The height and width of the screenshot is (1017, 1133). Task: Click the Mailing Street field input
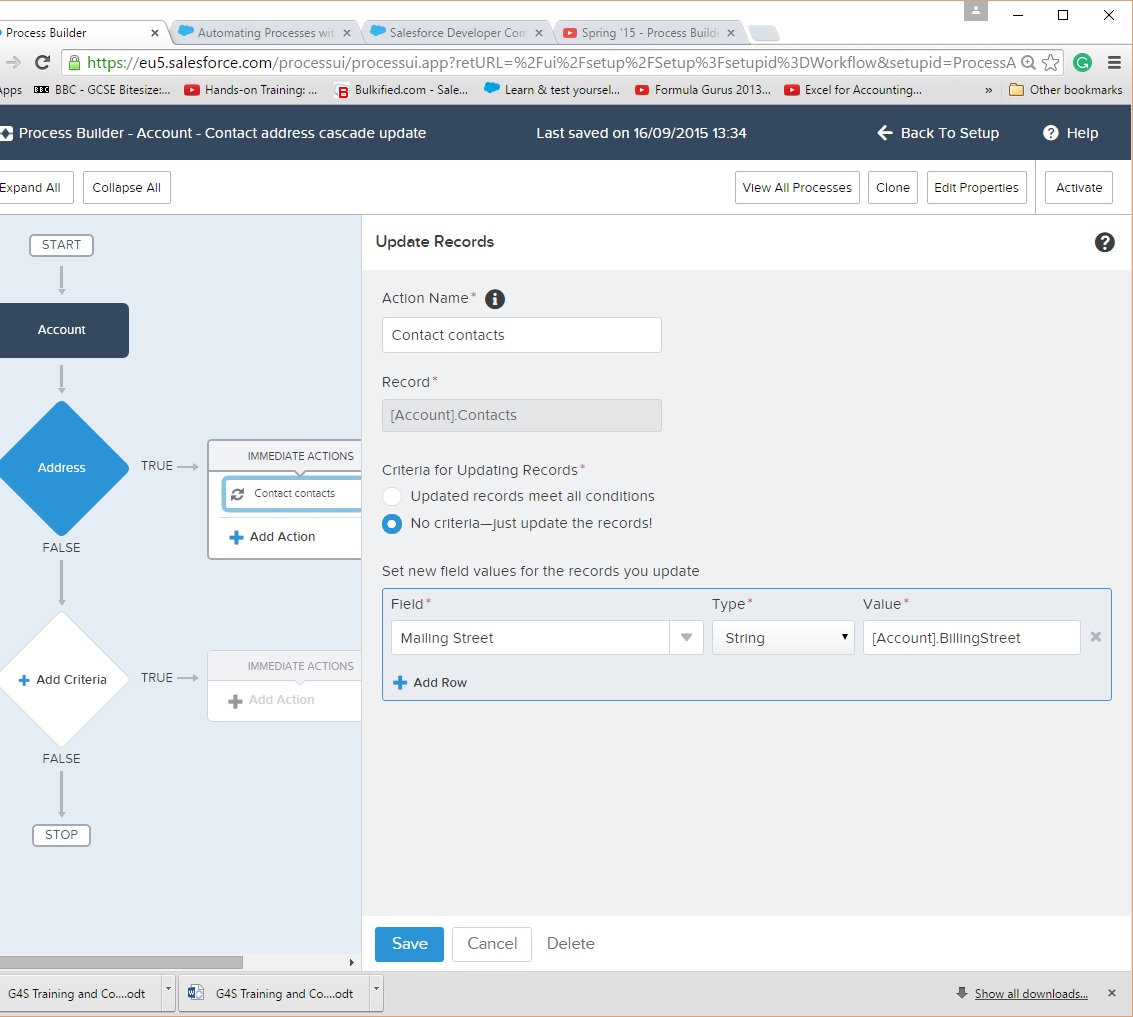pos(530,638)
